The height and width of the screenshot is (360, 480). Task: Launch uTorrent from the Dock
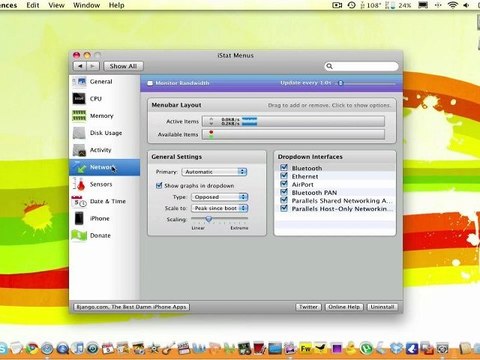coord(366,349)
